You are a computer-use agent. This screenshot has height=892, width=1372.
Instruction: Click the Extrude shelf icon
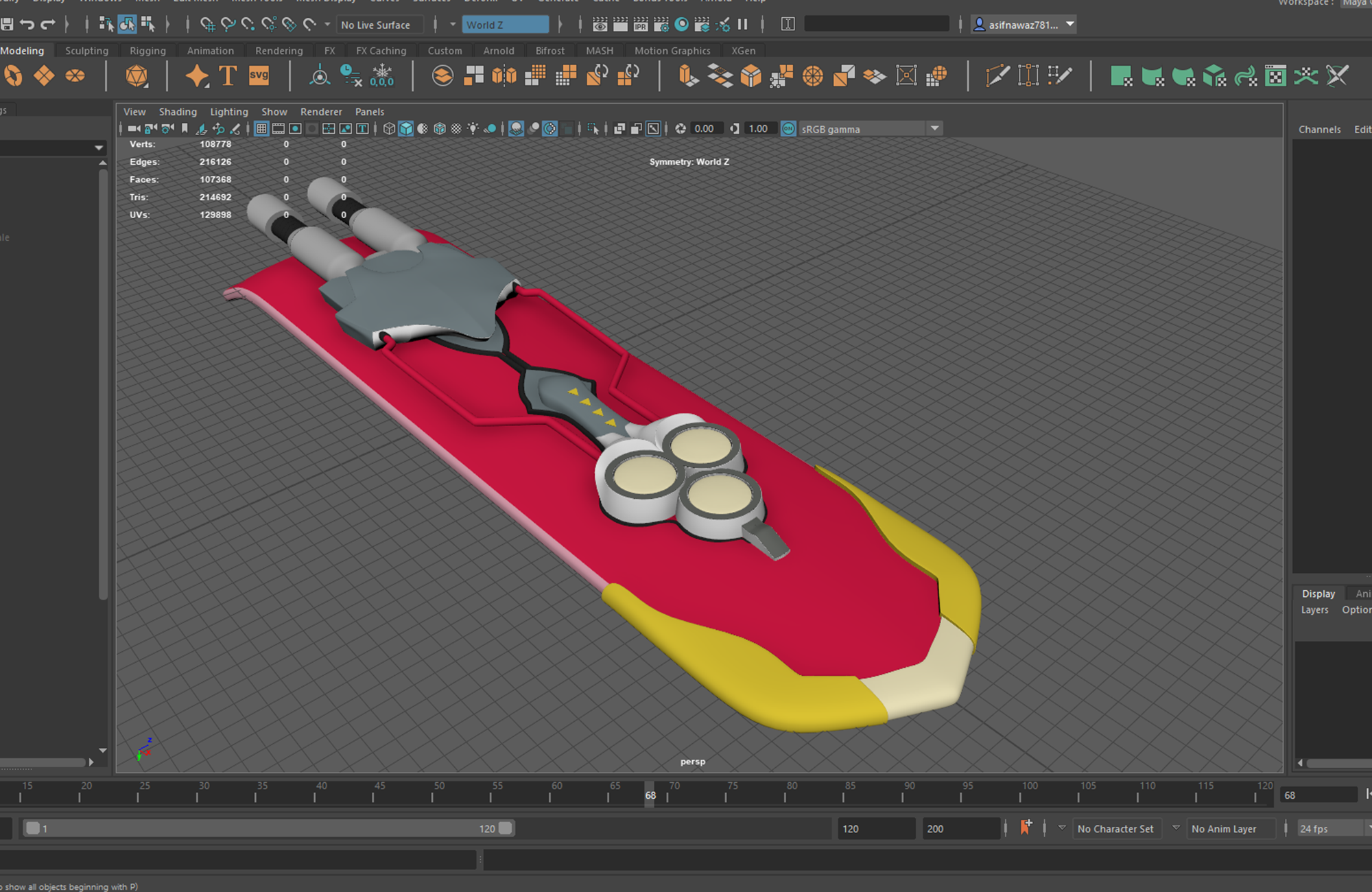point(689,76)
